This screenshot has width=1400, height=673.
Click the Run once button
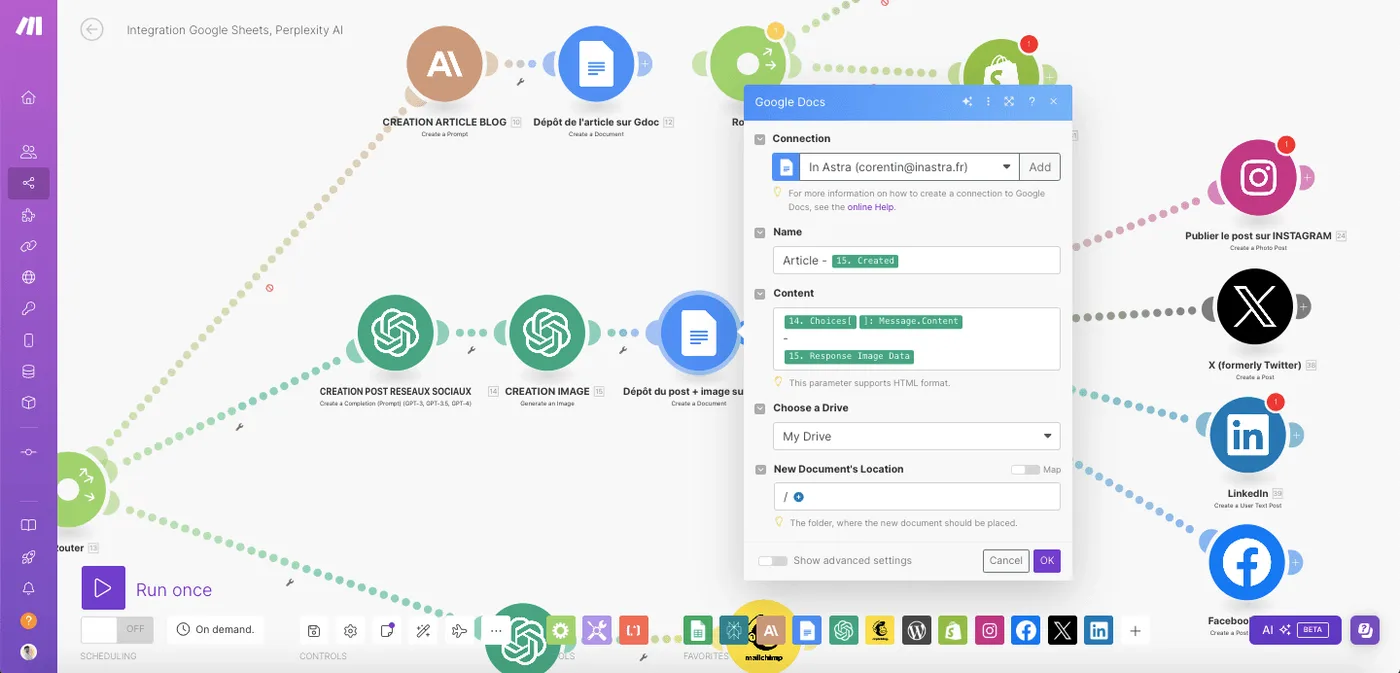click(147, 589)
